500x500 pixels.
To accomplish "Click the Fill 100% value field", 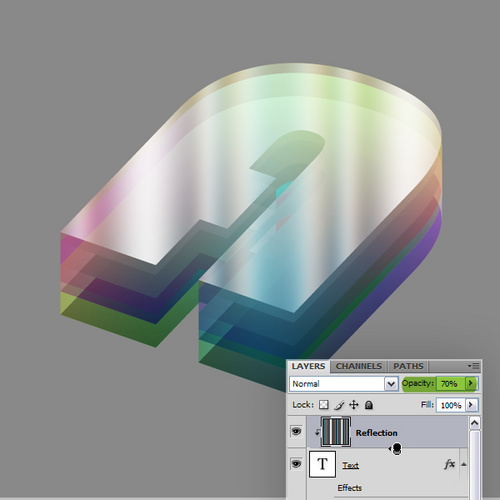I will (451, 405).
